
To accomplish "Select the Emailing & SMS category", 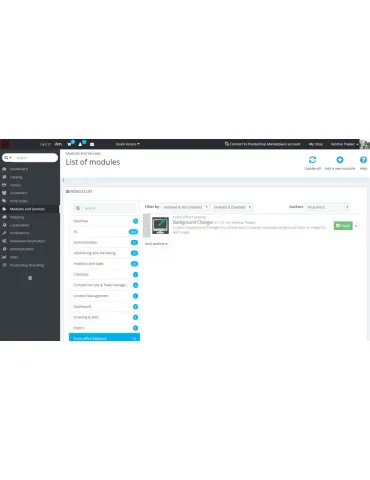I will point(104,317).
